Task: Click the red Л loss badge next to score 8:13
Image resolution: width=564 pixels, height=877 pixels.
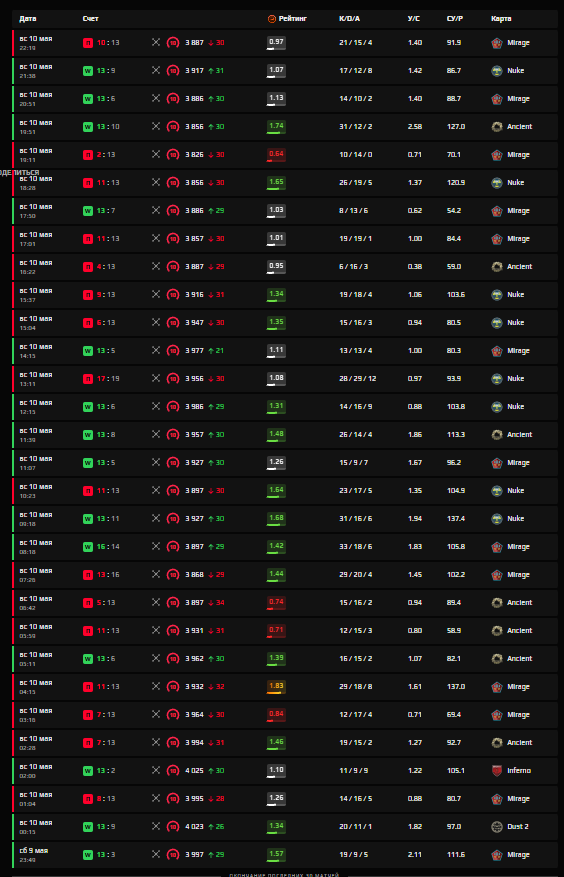Action: pos(88,799)
